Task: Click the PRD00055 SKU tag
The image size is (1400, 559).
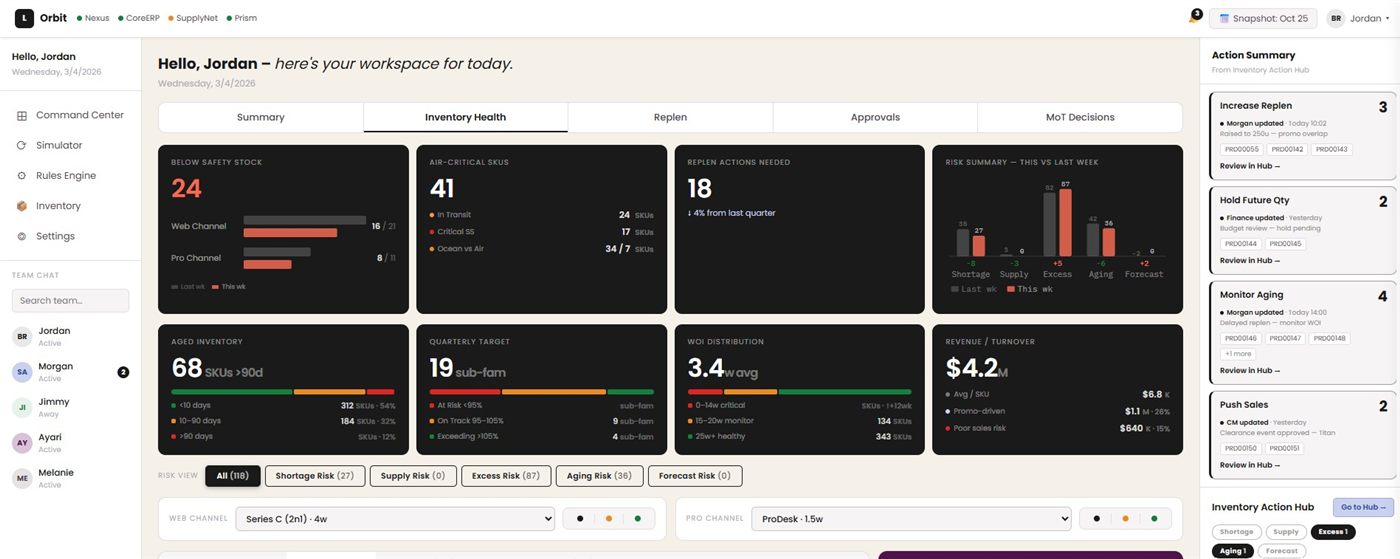Action: 1243,149
